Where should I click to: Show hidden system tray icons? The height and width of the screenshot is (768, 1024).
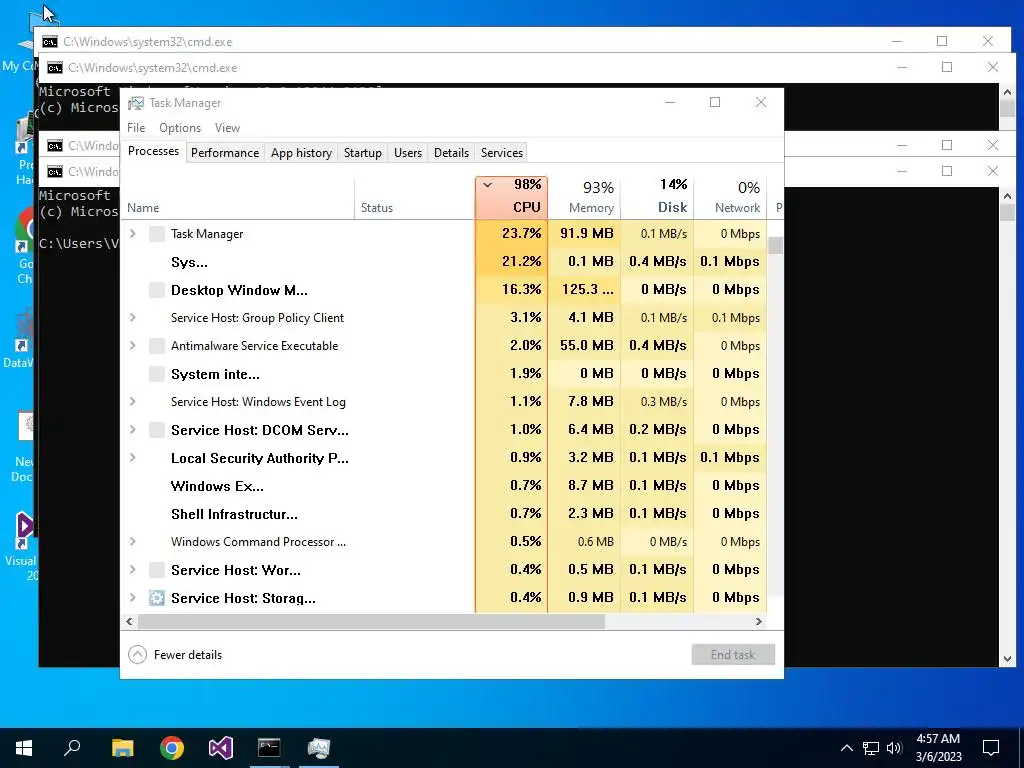(846, 748)
